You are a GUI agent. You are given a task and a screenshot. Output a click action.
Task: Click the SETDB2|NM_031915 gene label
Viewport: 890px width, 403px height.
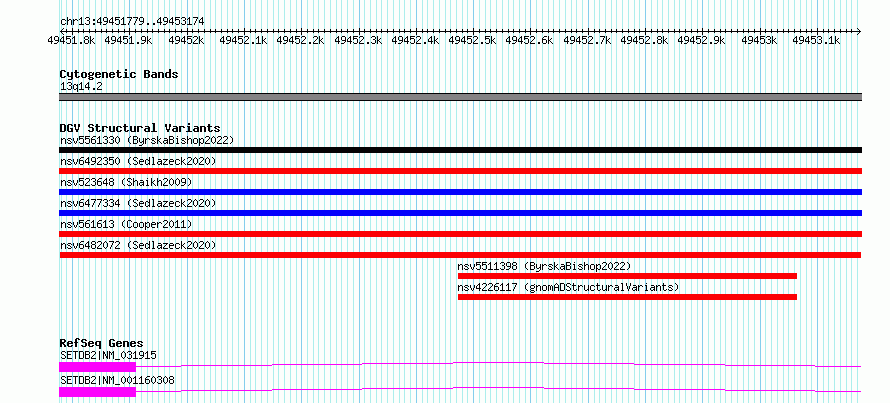click(108, 355)
